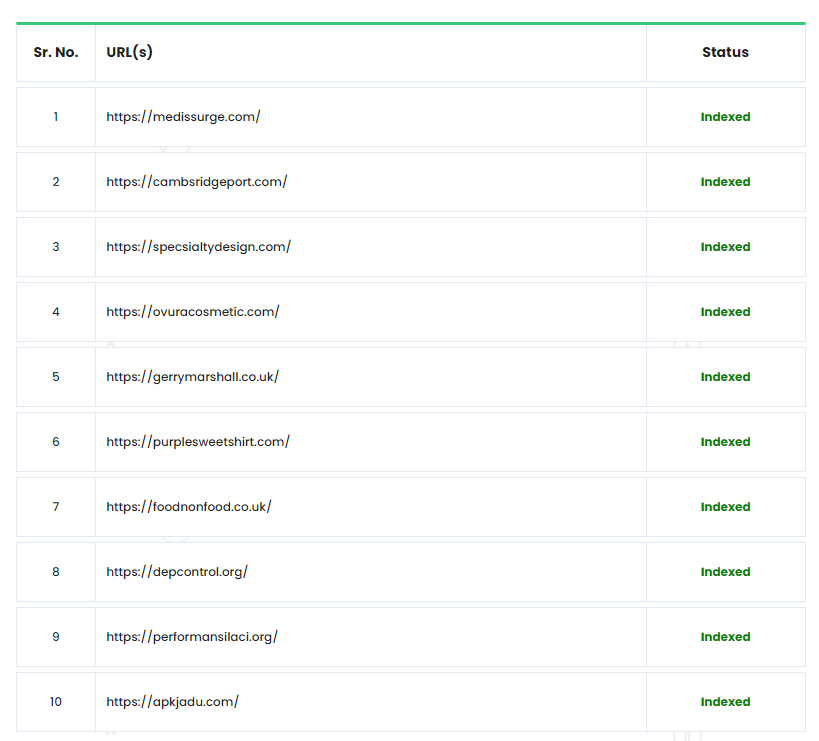Screen dimensions: 819x741
Task: Click the apkjadu.com URL
Action: tap(172, 702)
